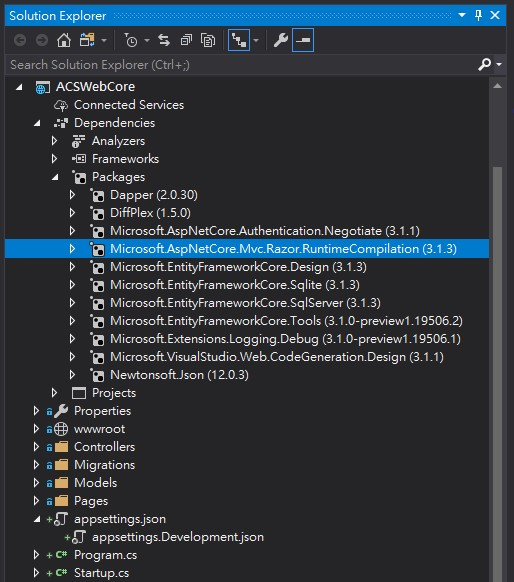This screenshot has height=582, width=514.
Task: Open Pending Changes Filter clock icon
Action: (131, 40)
